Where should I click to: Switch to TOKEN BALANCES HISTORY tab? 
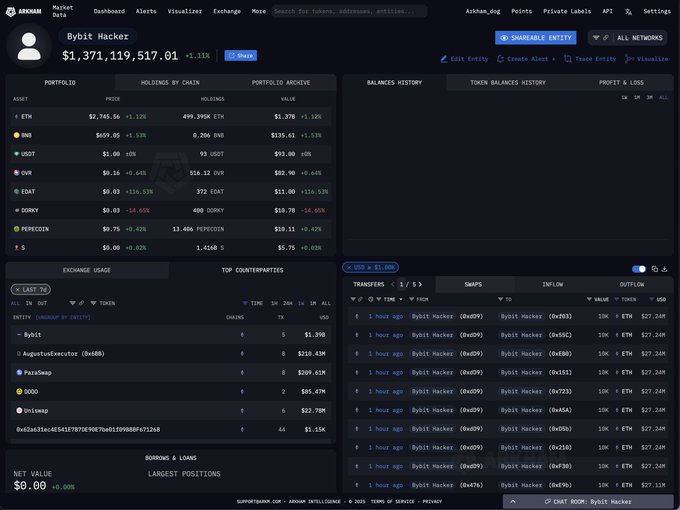point(508,82)
